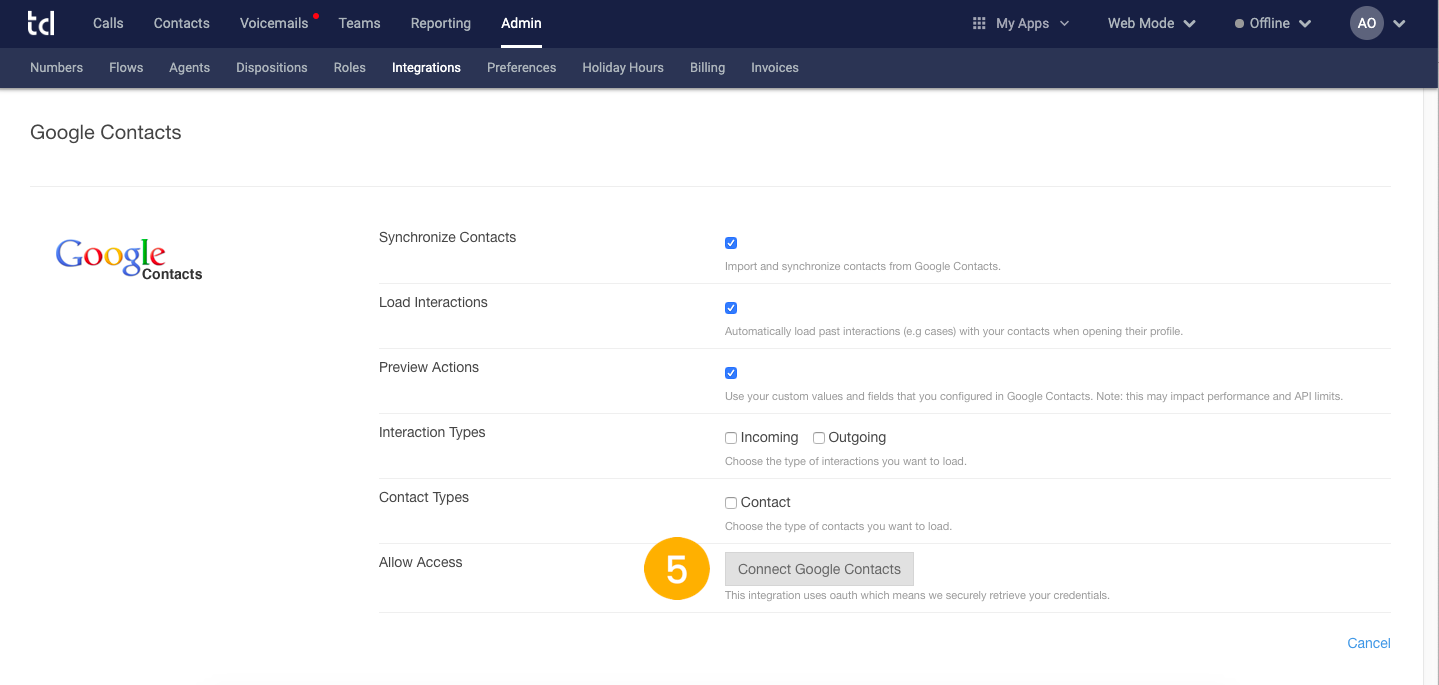Click the Load Interactions label
The width and height of the screenshot is (1439, 685).
(433, 302)
